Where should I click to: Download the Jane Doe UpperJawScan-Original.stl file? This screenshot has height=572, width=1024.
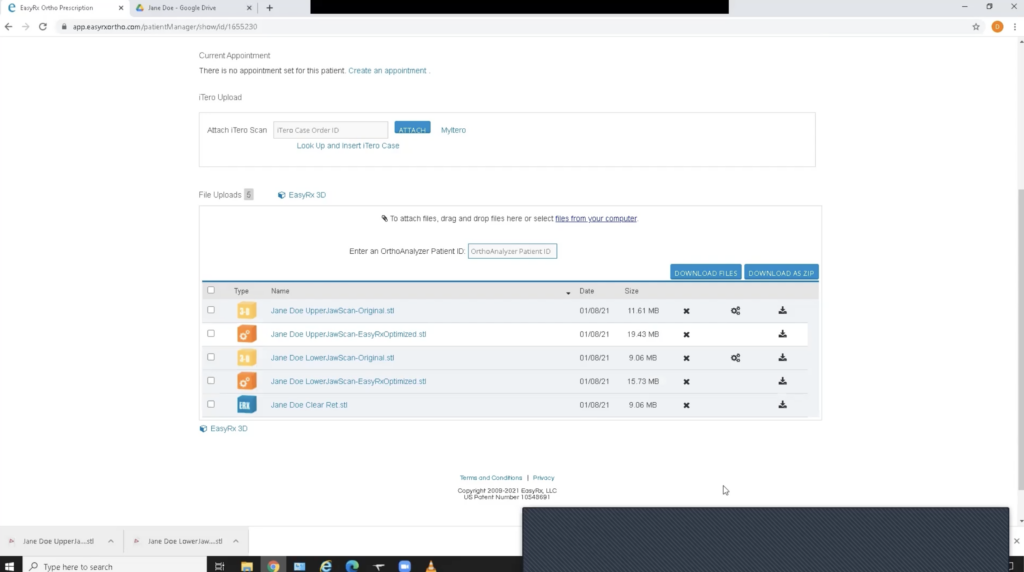pyautogui.click(x=782, y=311)
